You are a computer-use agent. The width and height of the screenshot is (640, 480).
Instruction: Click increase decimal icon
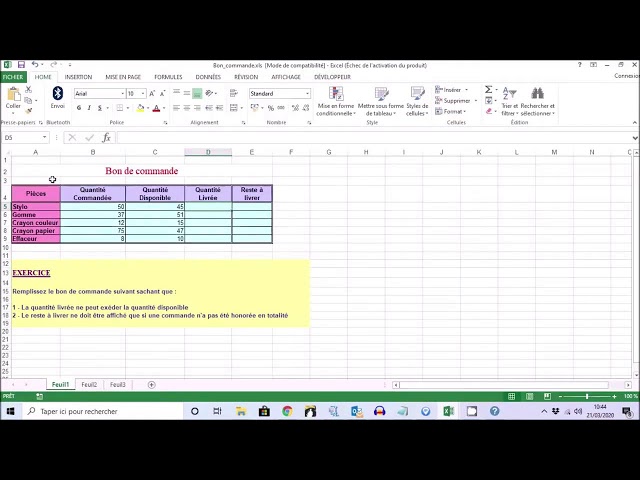(295, 108)
